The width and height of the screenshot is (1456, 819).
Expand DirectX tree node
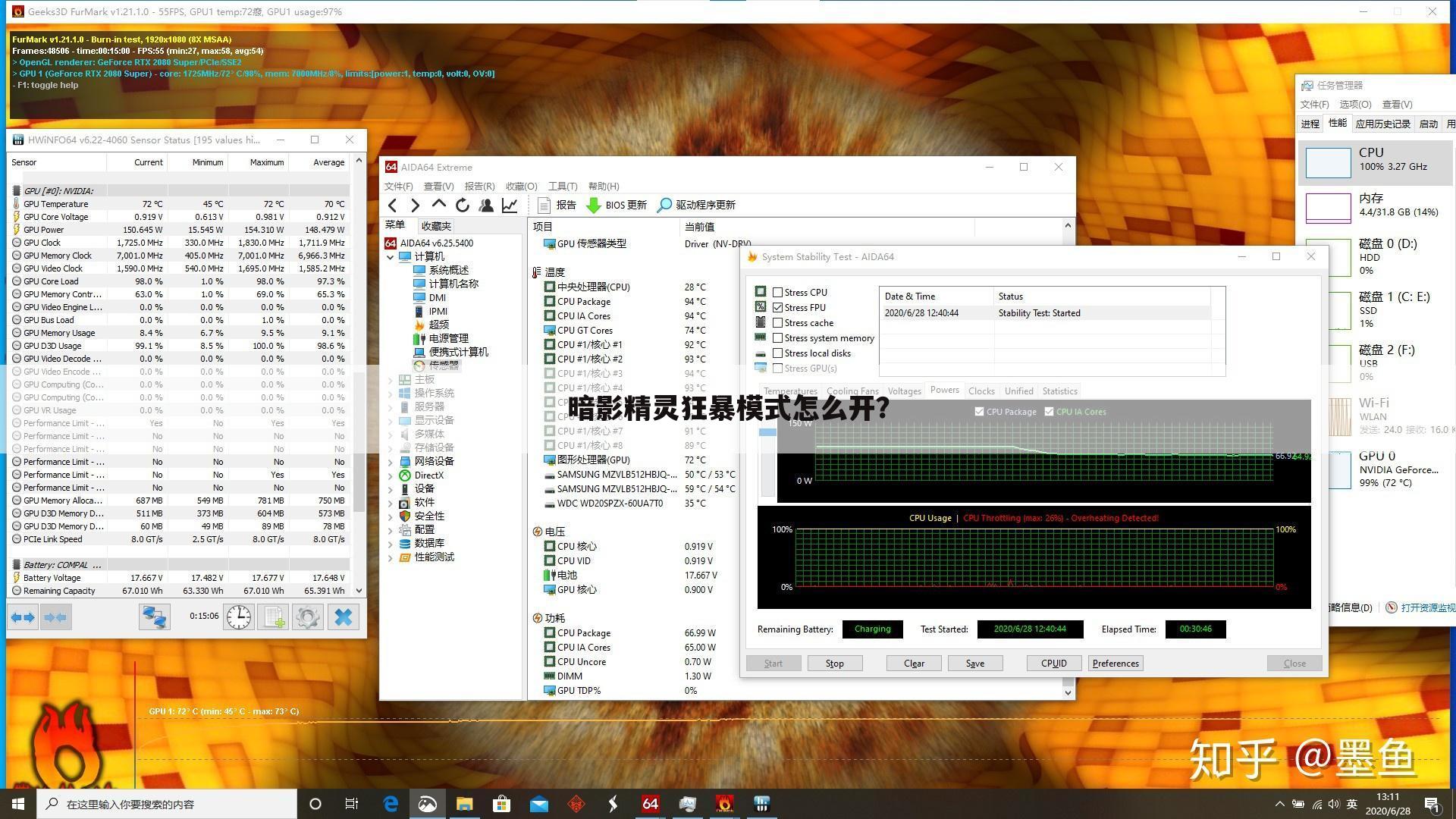pyautogui.click(x=391, y=475)
